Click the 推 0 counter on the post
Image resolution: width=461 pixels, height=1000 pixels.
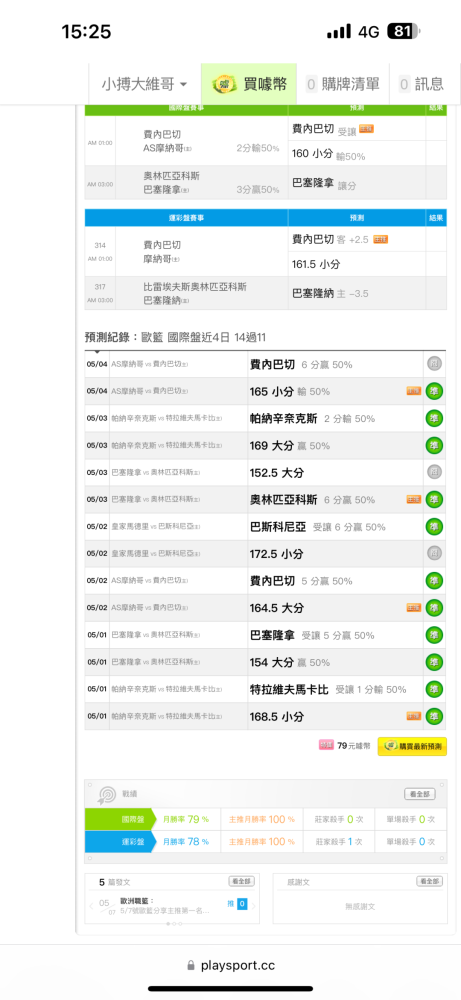click(237, 904)
